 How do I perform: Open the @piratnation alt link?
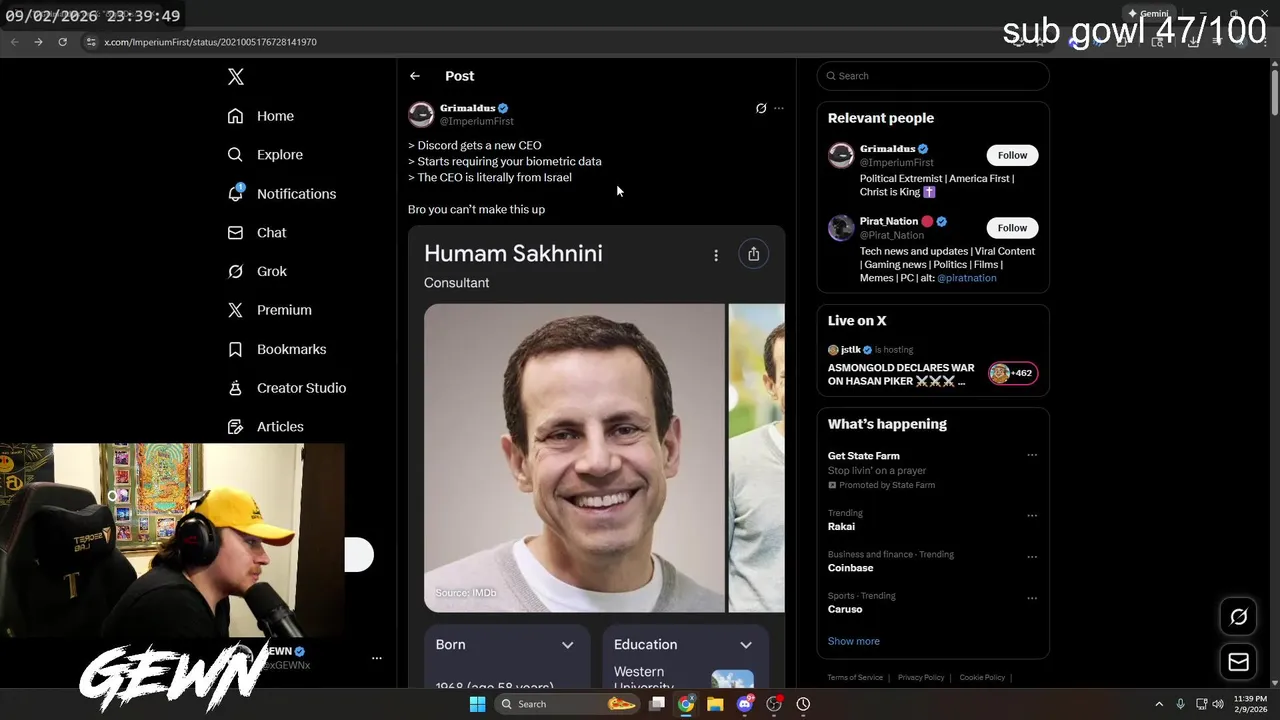(x=966, y=278)
